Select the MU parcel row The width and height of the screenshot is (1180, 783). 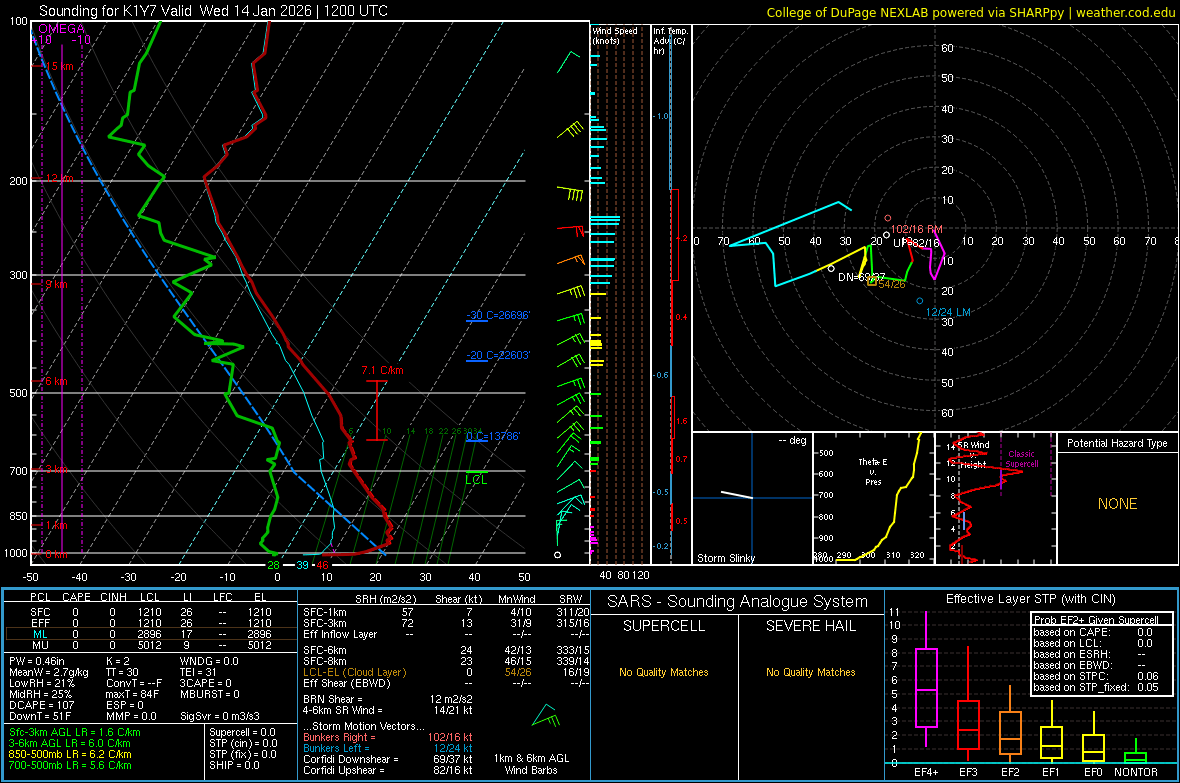(150, 645)
